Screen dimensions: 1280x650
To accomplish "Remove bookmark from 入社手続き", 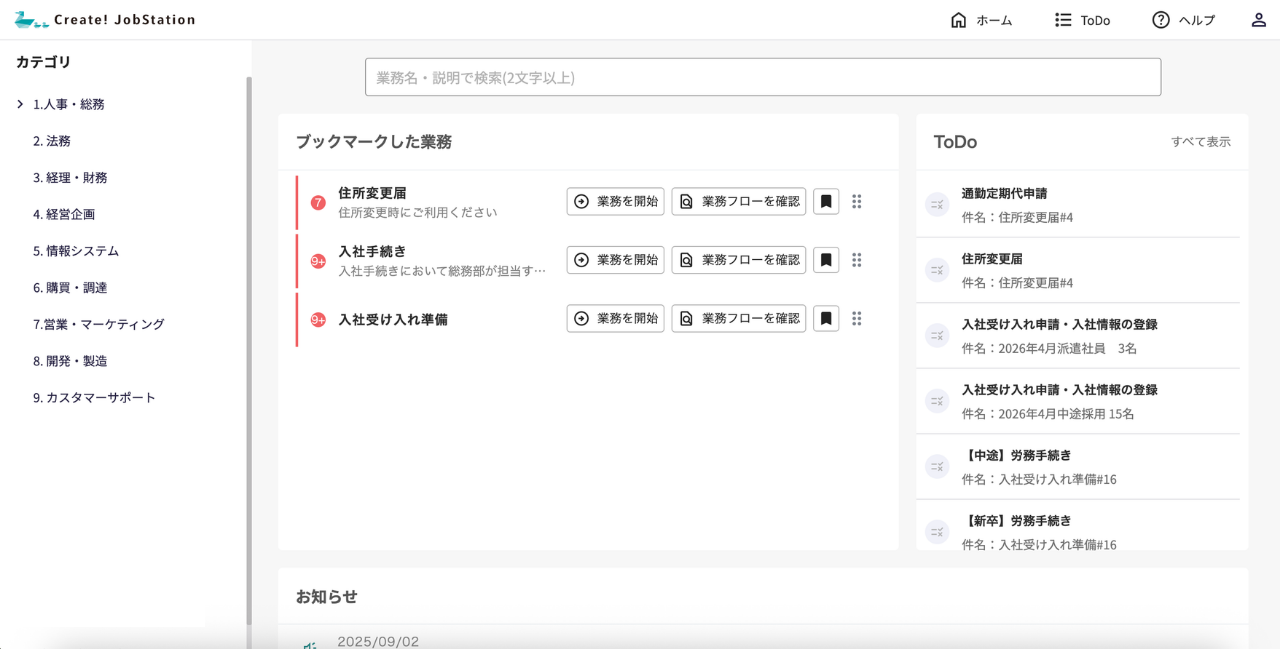I will tap(826, 260).
